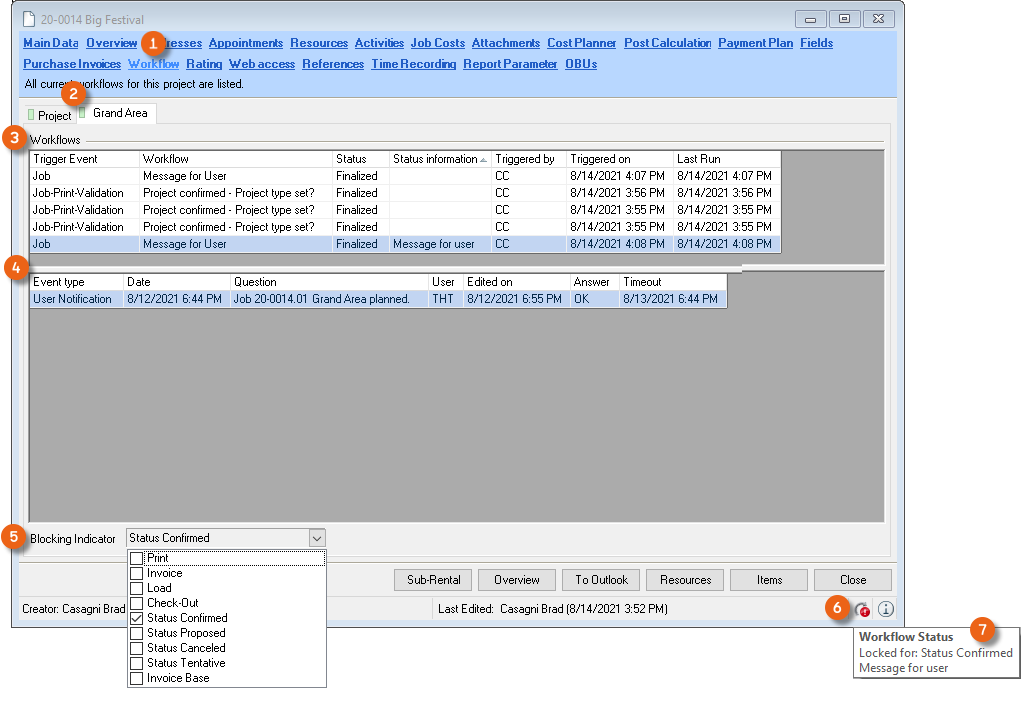Go to the Cost Planner page
The height and width of the screenshot is (701, 1025).
point(581,43)
